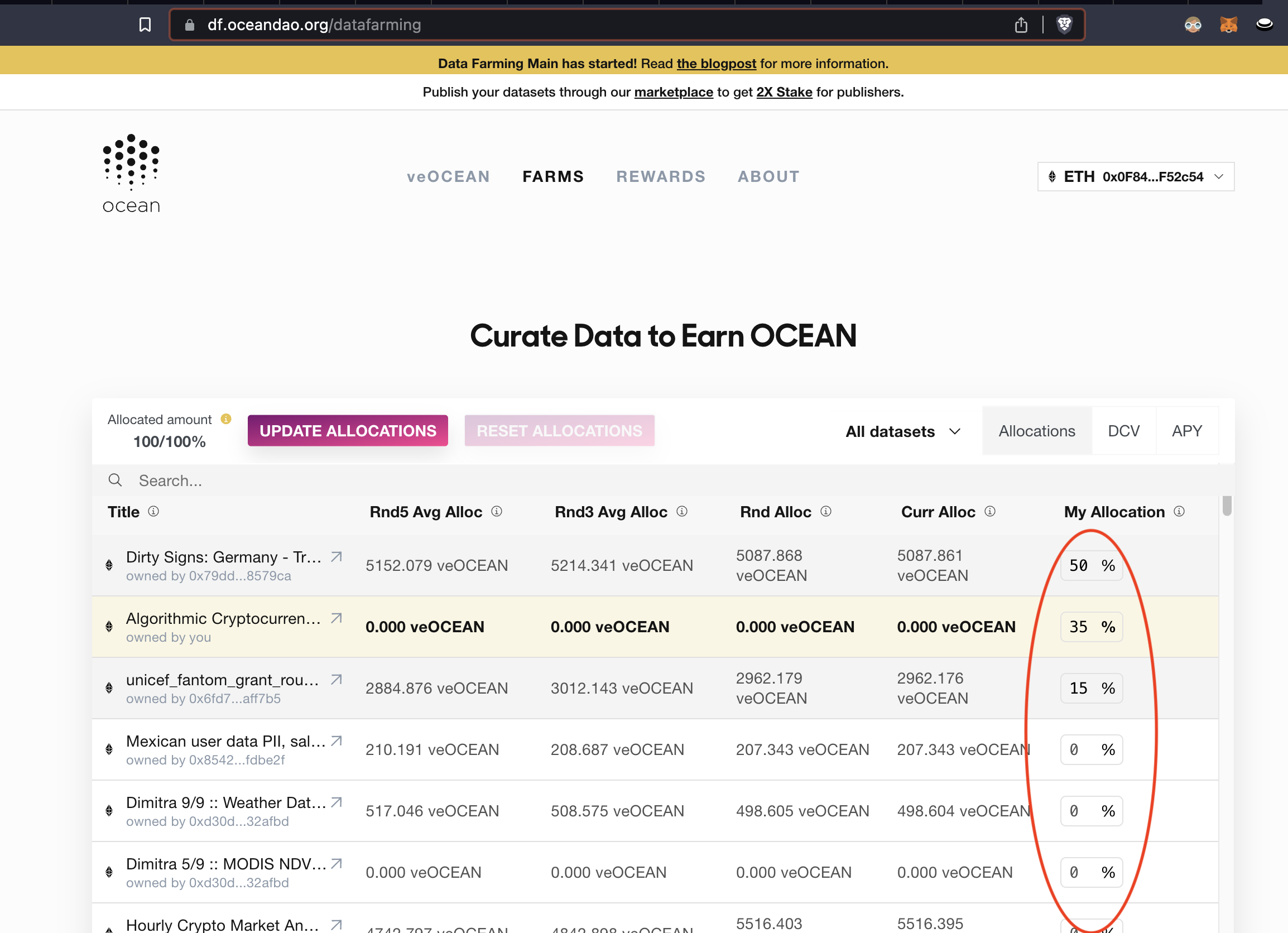Open external link arrow for Dimitra 5/9 MODIS
This screenshot has width=1288, height=933.
click(x=336, y=863)
